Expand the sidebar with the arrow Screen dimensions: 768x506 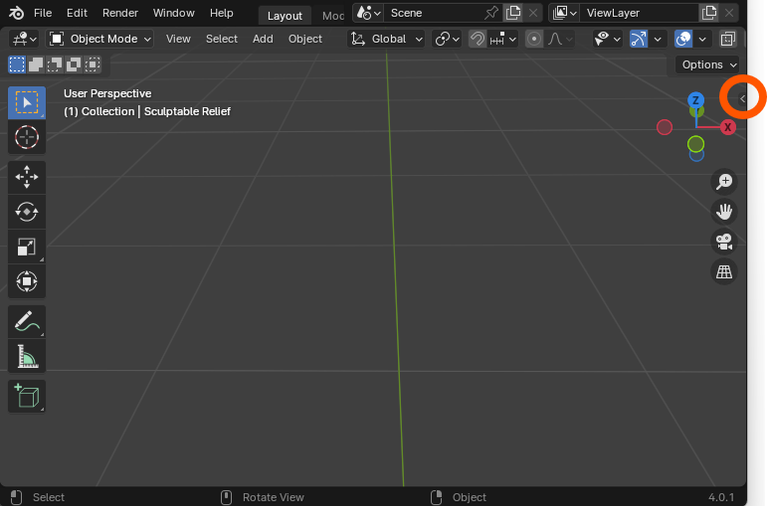(742, 98)
